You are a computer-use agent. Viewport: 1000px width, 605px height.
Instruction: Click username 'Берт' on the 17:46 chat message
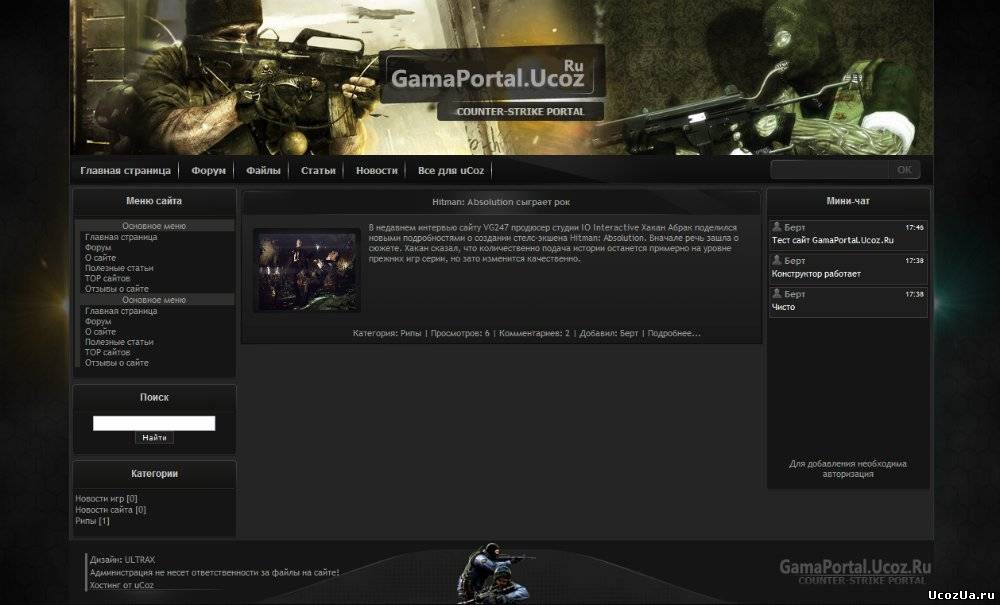click(x=795, y=228)
